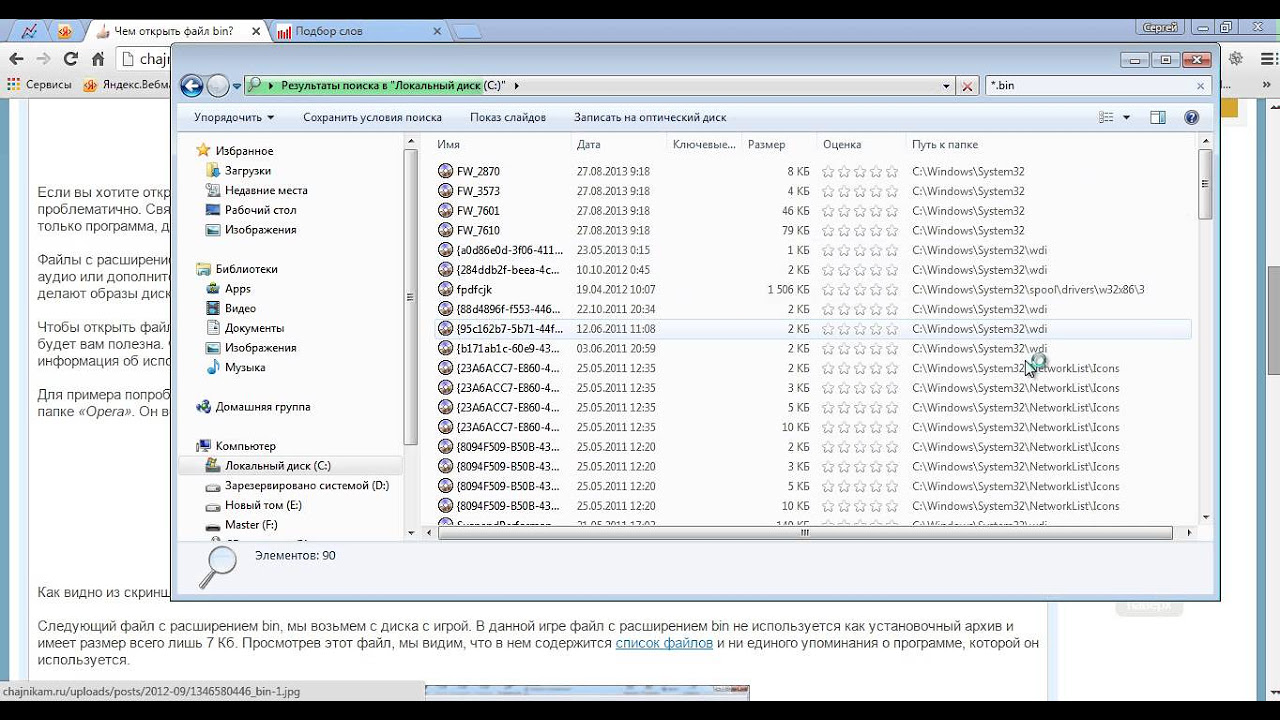Reload the page in Chrome
1280x720 pixels.
pos(71,59)
